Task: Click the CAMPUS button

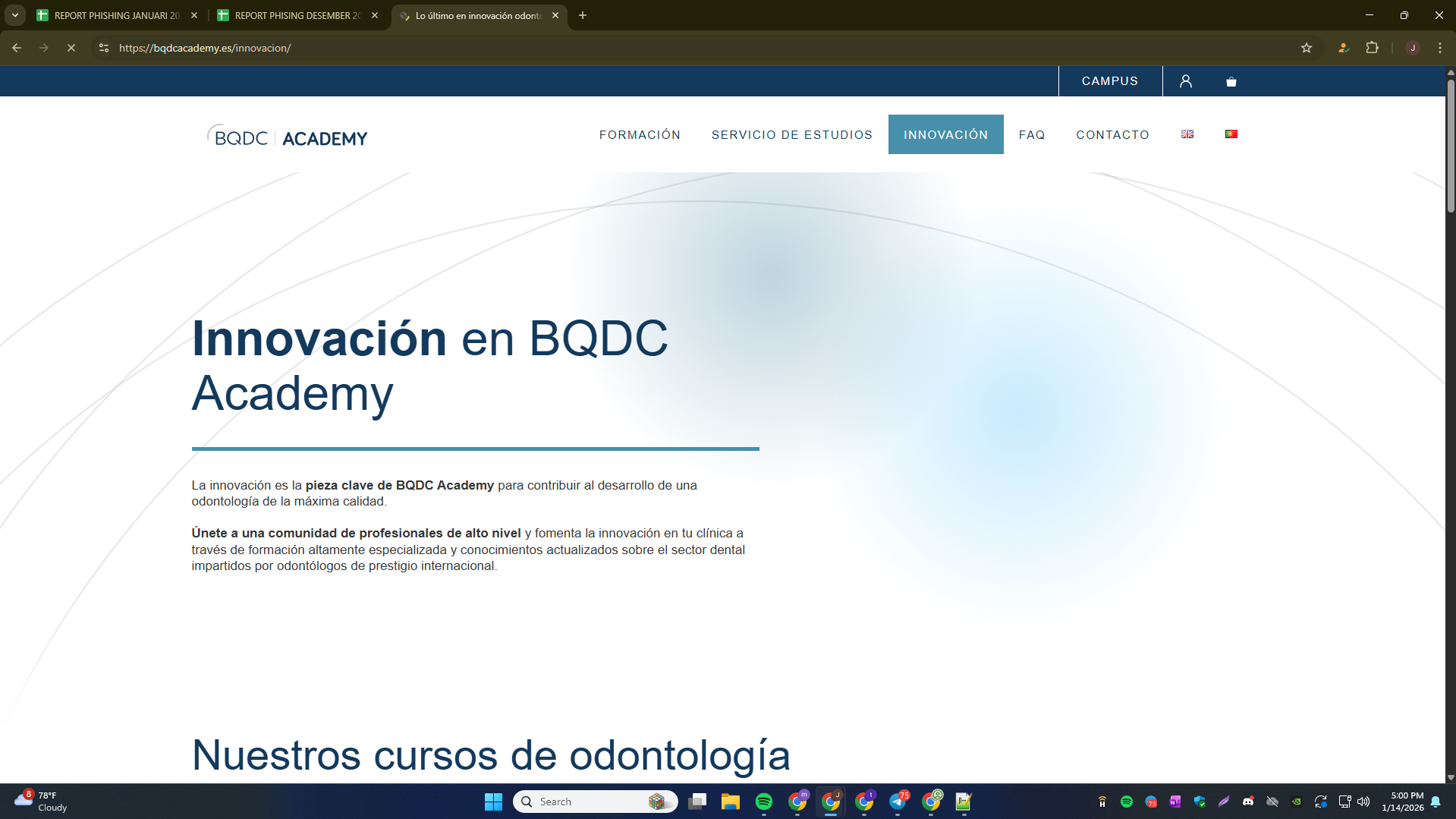Action: pyautogui.click(x=1110, y=81)
